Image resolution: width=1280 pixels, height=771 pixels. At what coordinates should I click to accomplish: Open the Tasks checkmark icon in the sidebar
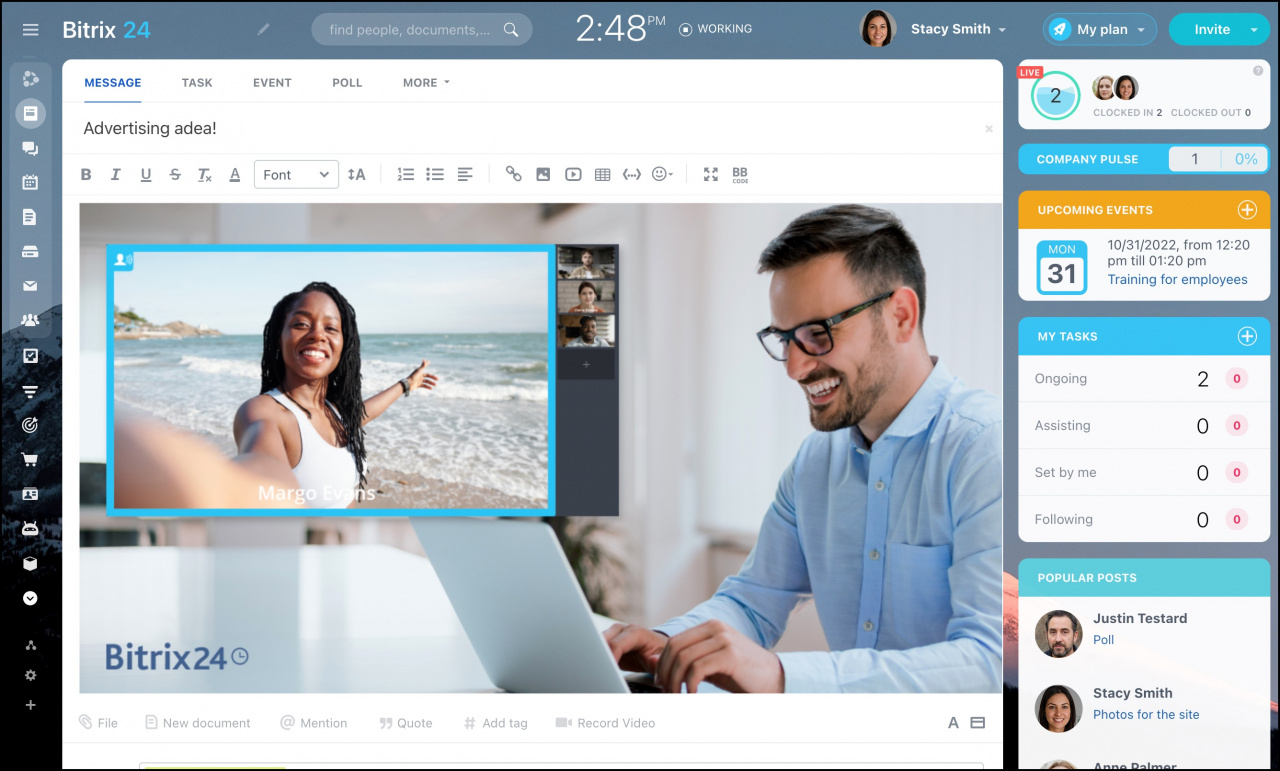[x=30, y=355]
